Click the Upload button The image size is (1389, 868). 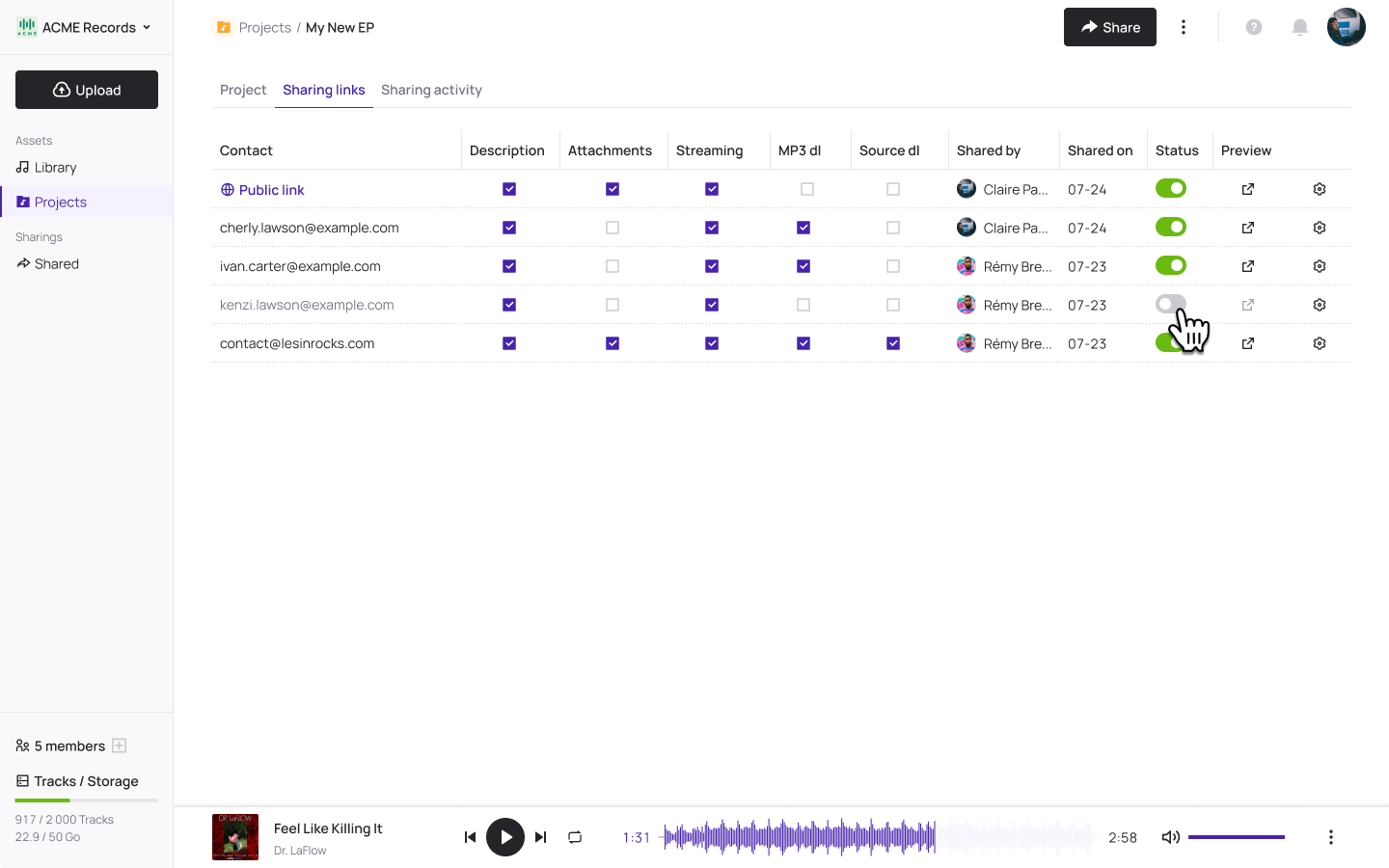[x=87, y=90]
